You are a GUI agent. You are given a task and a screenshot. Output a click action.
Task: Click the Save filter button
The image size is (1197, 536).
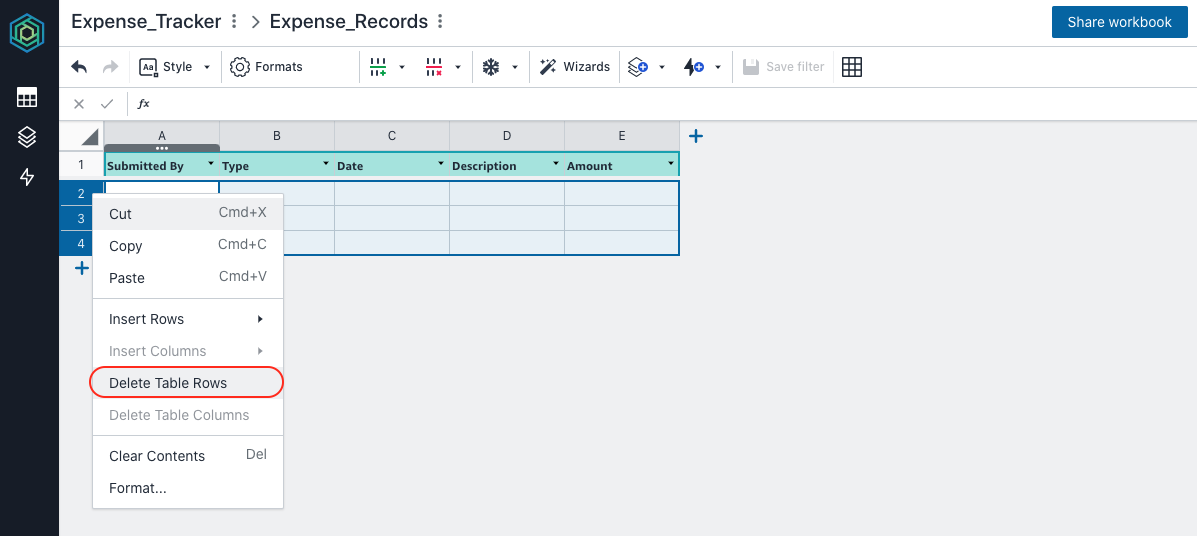tap(783, 66)
